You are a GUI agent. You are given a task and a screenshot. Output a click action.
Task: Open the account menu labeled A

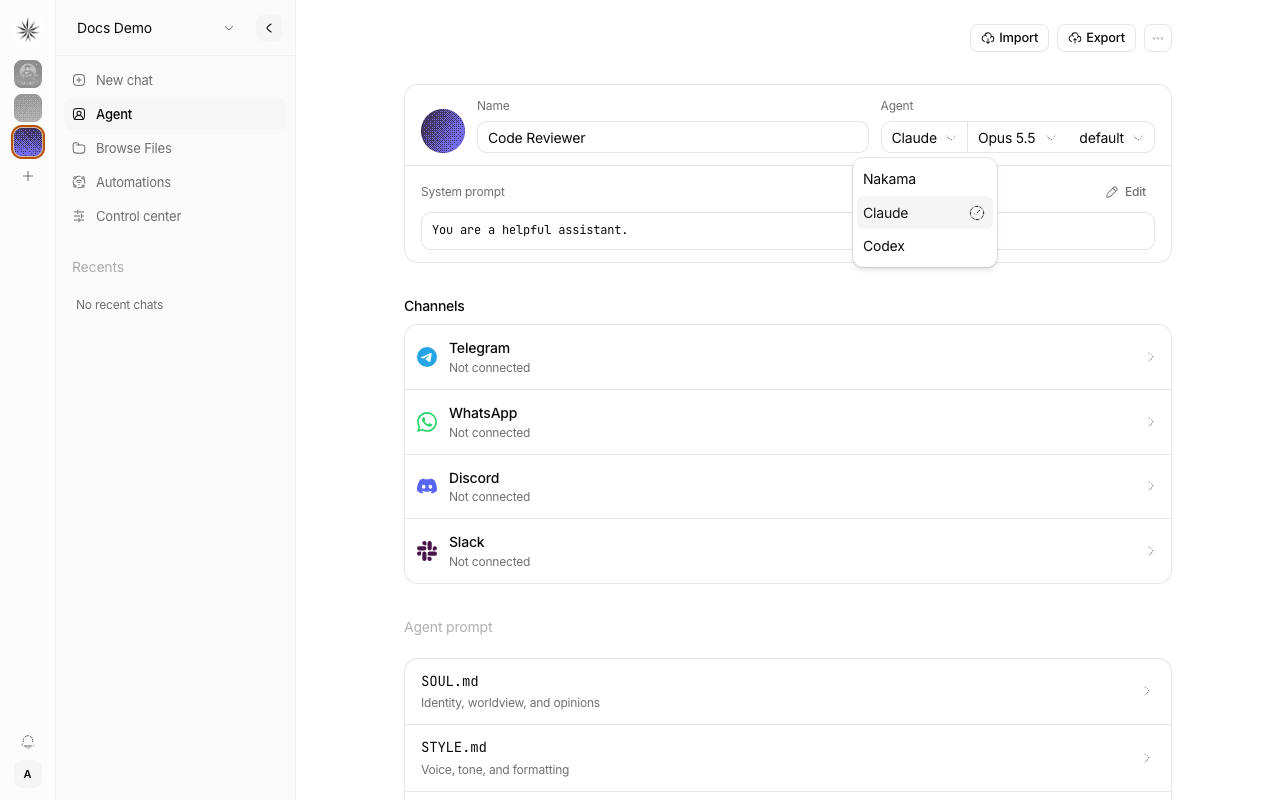pyautogui.click(x=28, y=774)
